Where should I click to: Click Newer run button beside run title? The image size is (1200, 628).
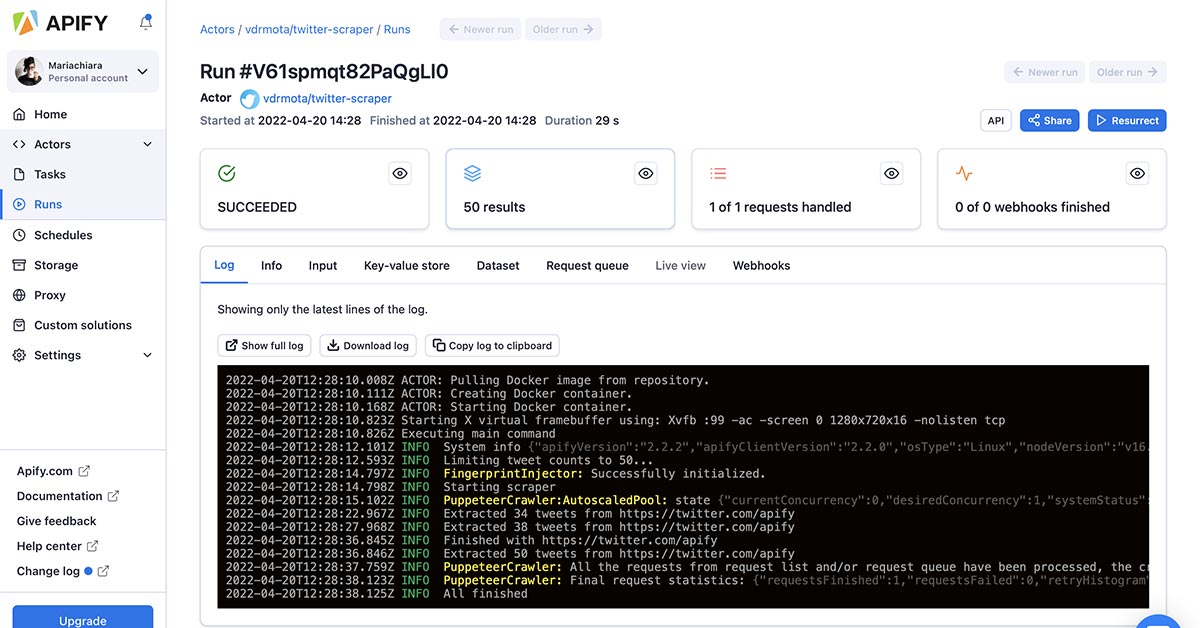(x=1045, y=72)
